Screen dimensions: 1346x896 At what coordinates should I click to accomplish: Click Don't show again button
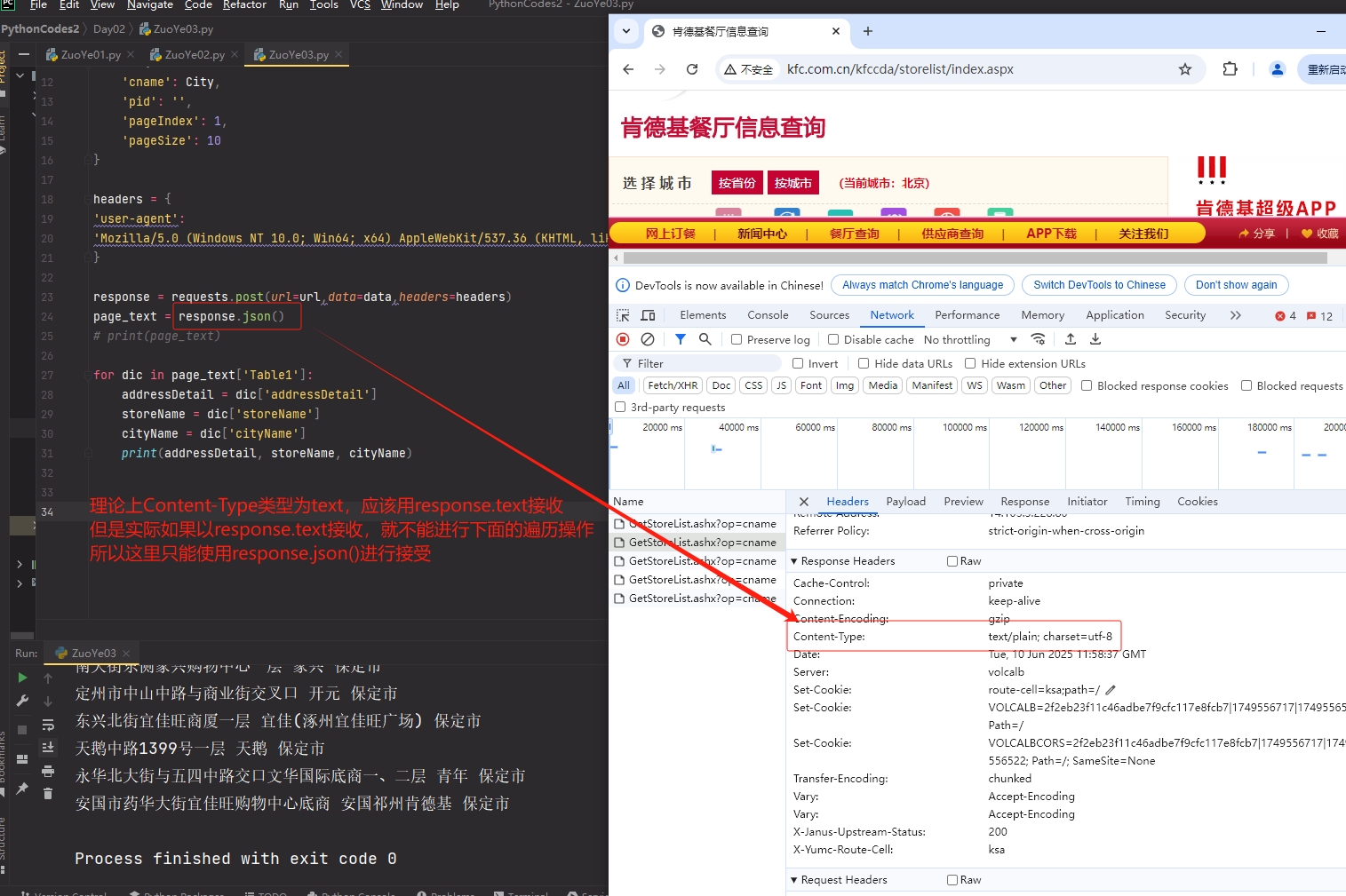1236,285
